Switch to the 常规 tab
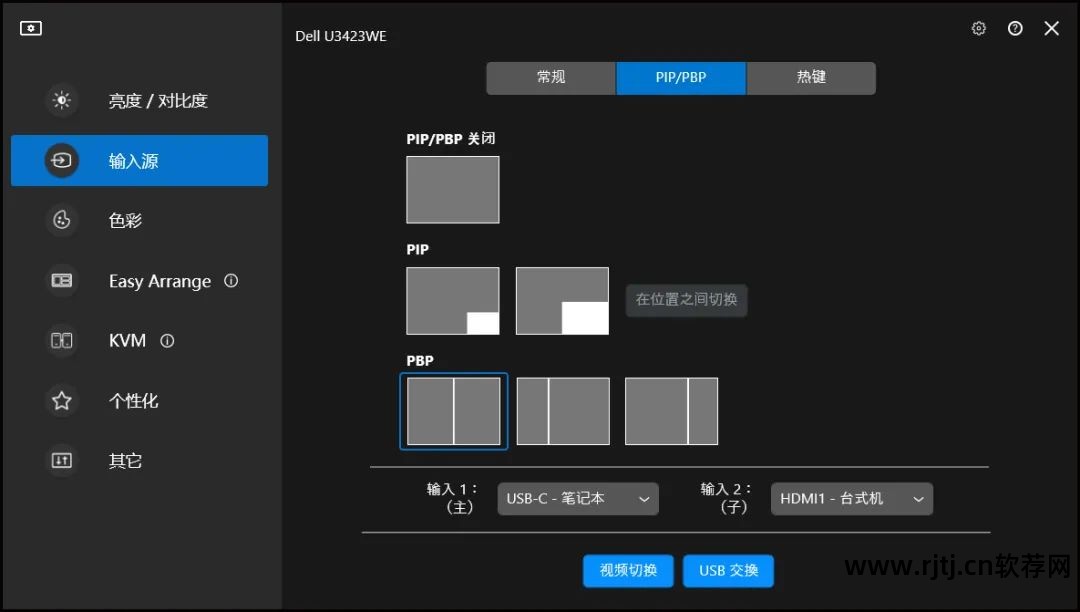Viewport: 1080px width, 612px height. 550,77
